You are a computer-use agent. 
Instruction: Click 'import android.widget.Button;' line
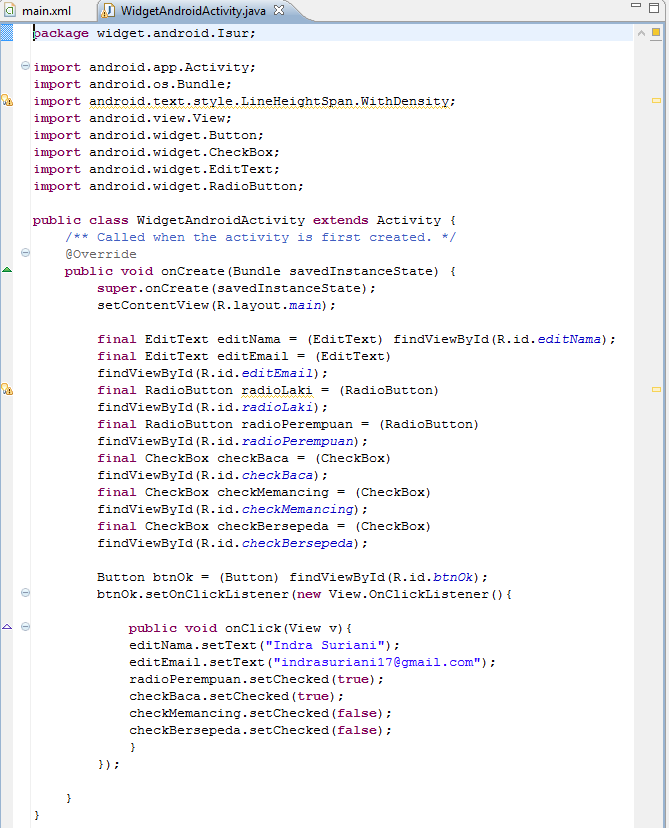pos(148,135)
